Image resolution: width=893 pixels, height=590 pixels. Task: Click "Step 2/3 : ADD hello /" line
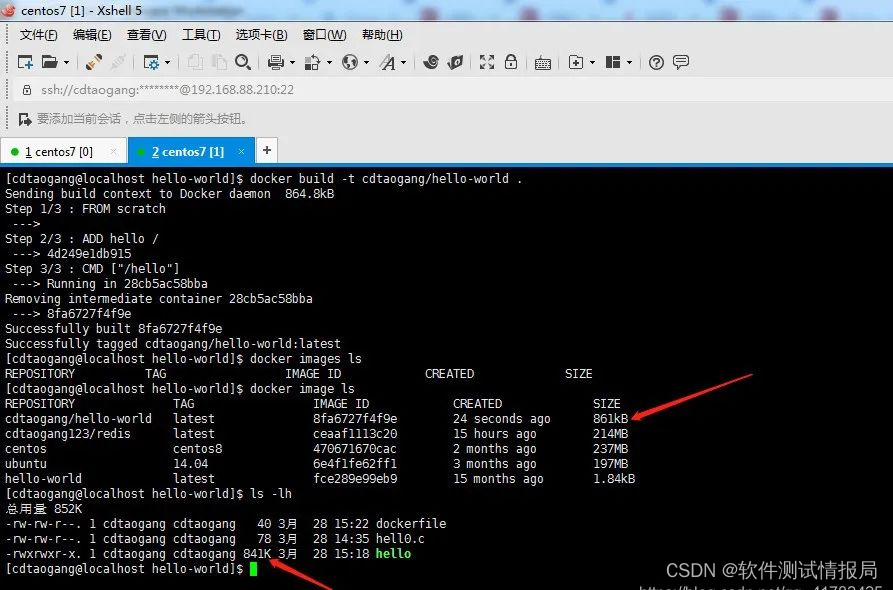coord(81,239)
